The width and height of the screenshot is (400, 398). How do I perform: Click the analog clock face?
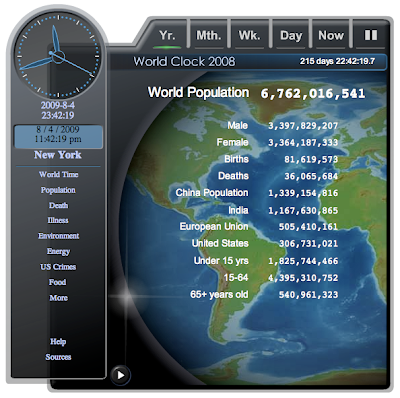pyautogui.click(x=58, y=55)
